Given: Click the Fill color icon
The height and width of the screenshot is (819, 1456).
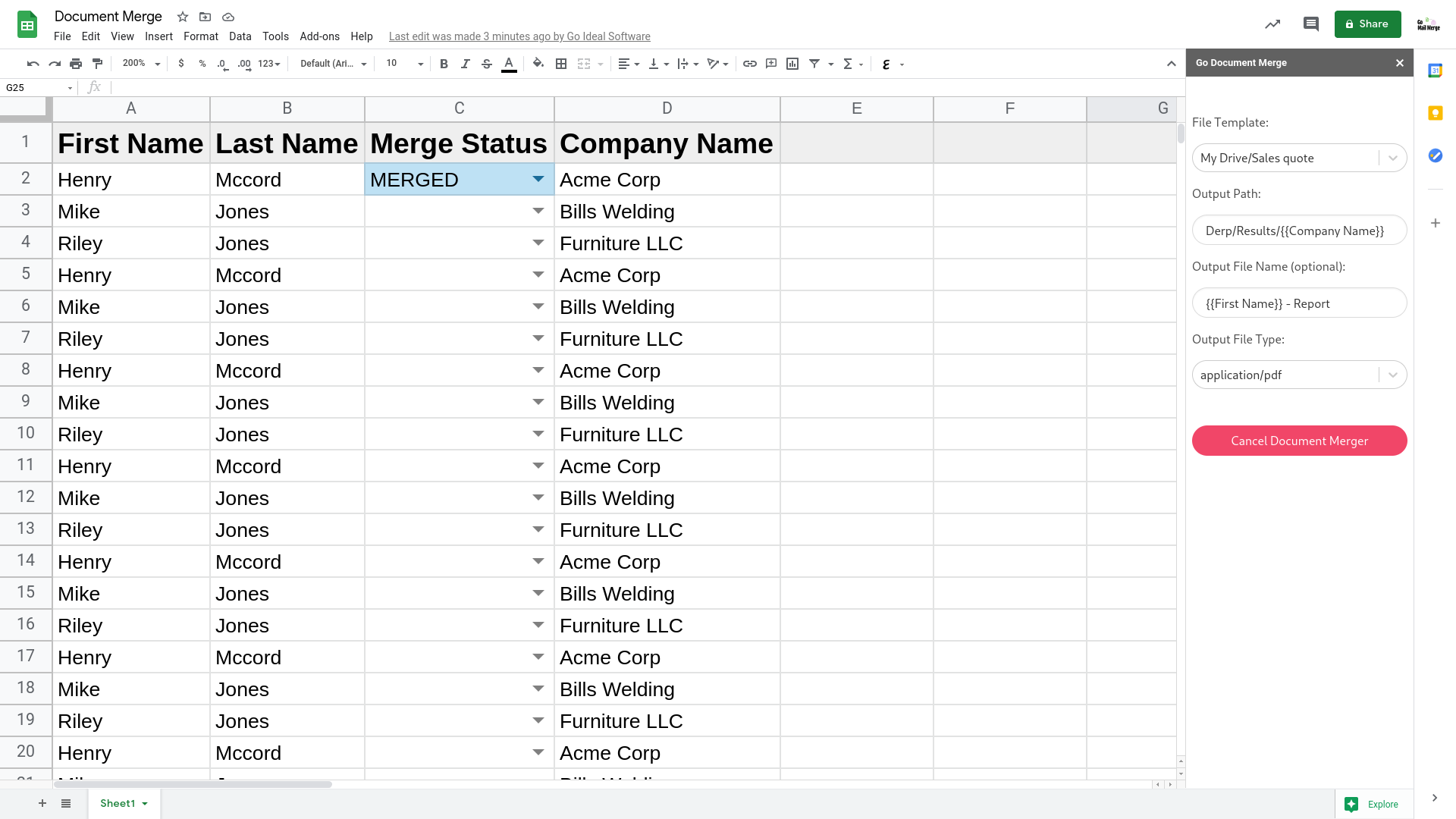Looking at the screenshot, I should 538,64.
